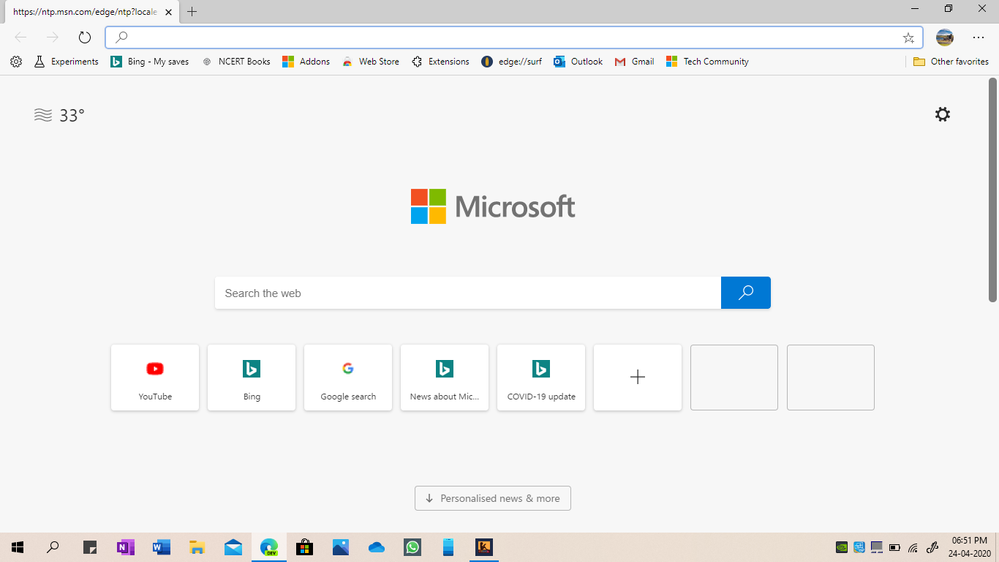Open Photos app from taskbar
The width and height of the screenshot is (999, 562).
coord(341,547)
